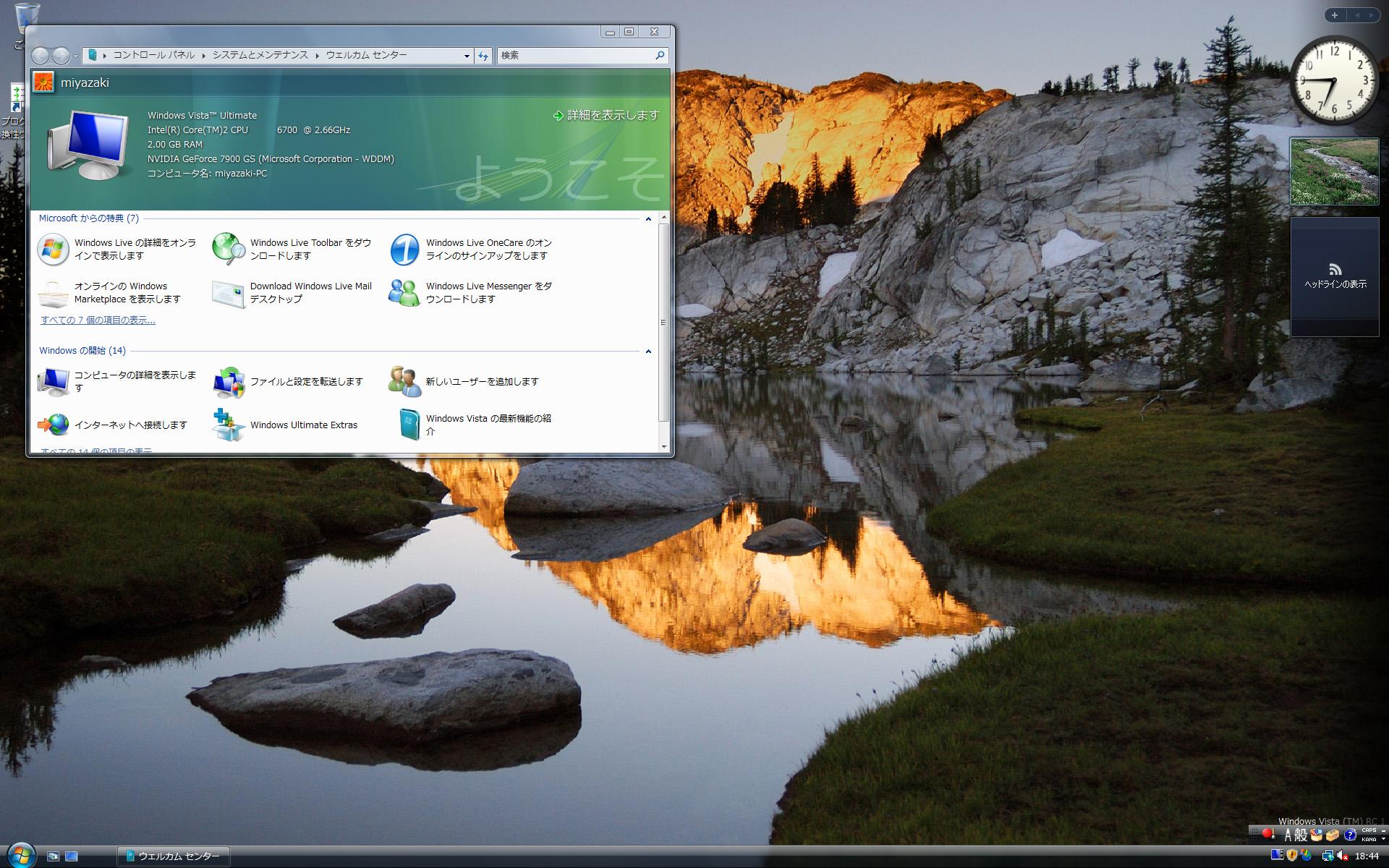1389x868 pixels.
Task: Click 詳細を表示します link in header
Action: pos(612,115)
